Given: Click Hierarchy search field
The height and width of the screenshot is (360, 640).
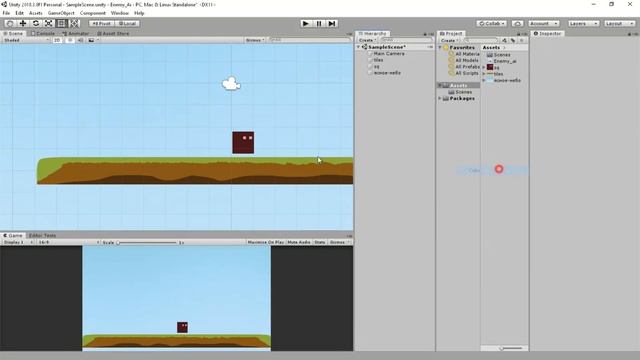Looking at the screenshot, I should pos(407,40).
